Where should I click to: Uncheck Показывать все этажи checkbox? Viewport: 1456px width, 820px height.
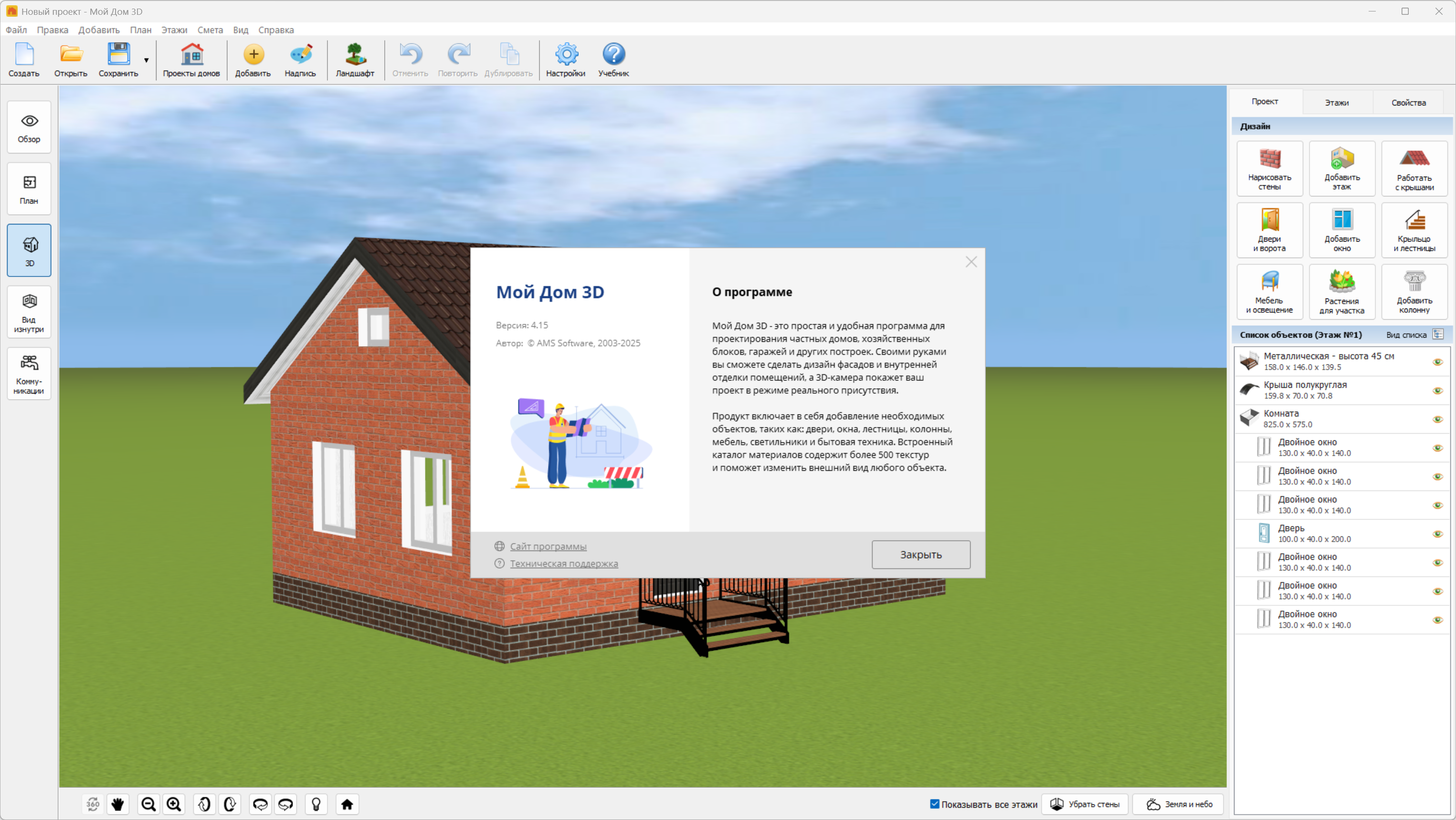[x=935, y=804]
